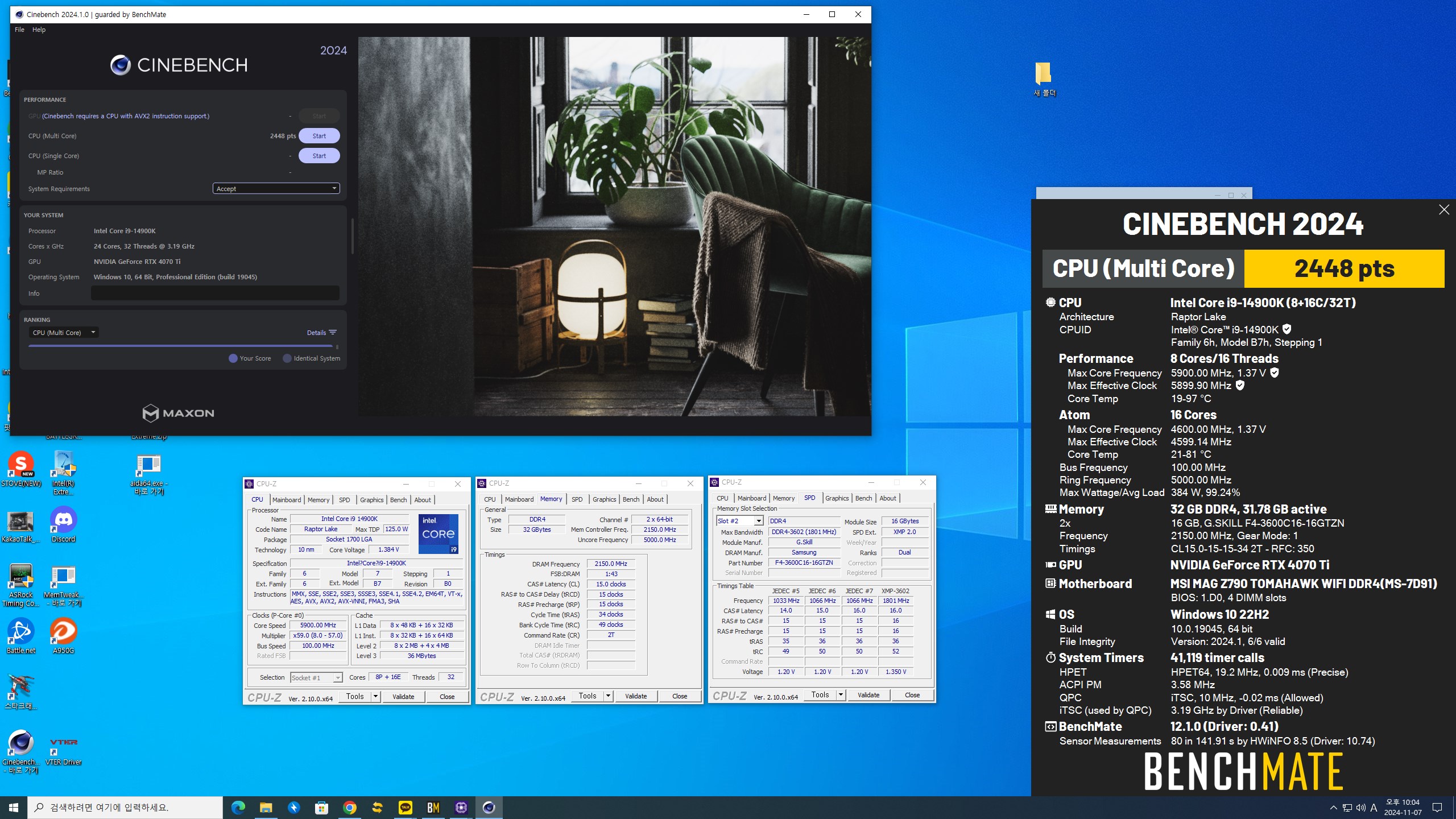The image size is (1456, 819).
Task: Show hidden system tray icons
Action: click(1333, 808)
